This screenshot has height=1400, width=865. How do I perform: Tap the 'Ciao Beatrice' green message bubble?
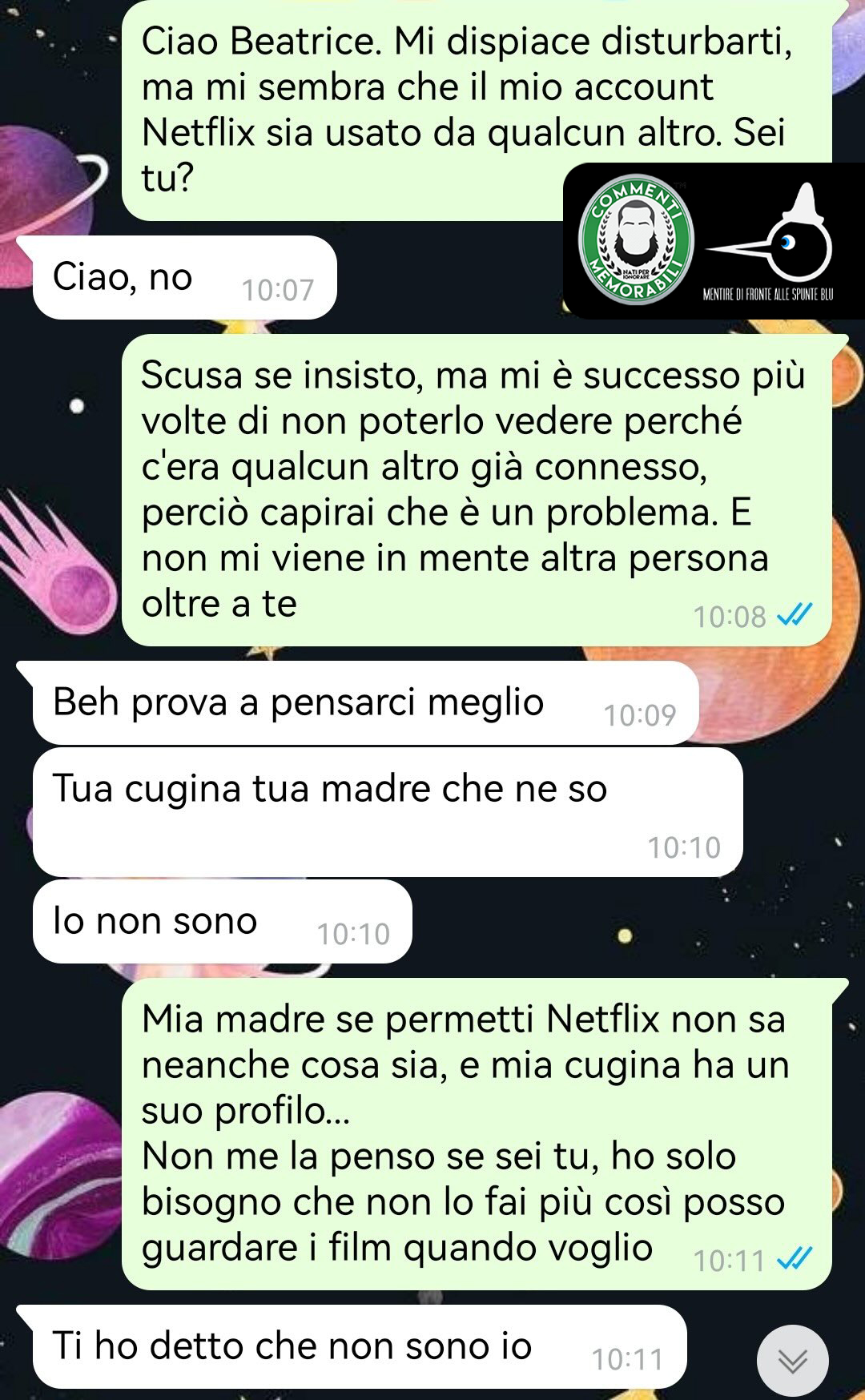tap(477, 110)
